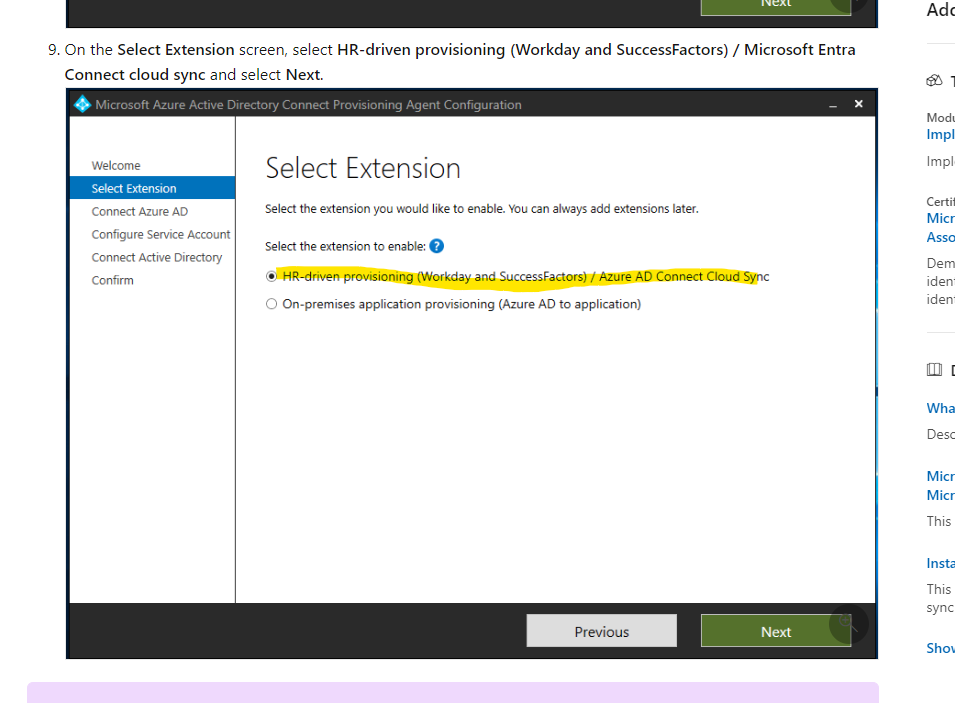
Task: Click the documentation book icon in right panel
Action: [934, 369]
